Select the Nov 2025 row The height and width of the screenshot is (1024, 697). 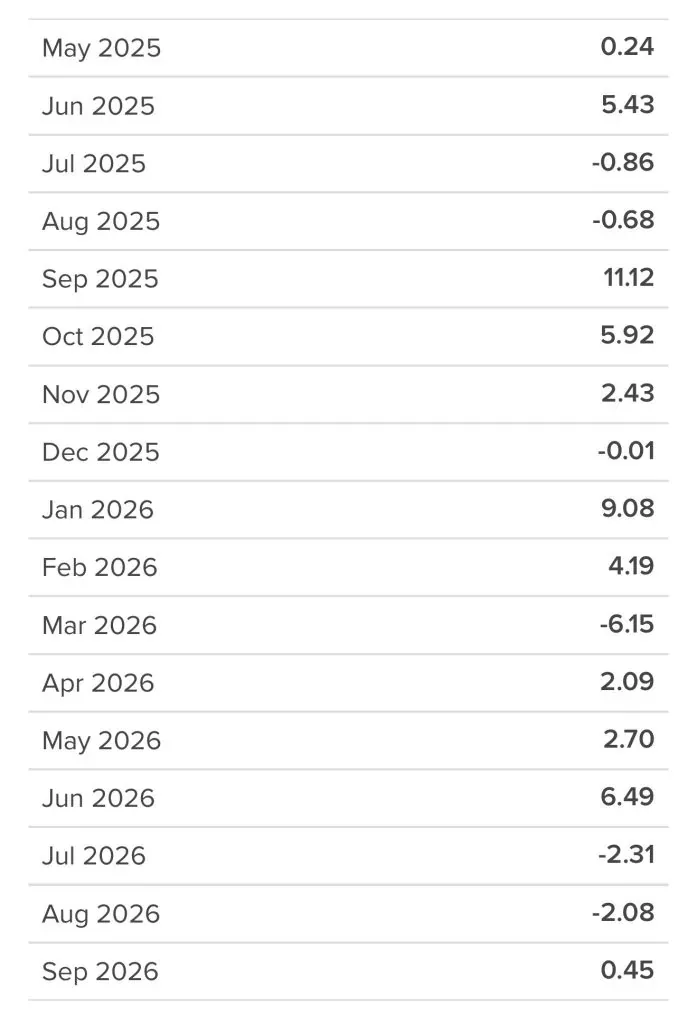(348, 394)
